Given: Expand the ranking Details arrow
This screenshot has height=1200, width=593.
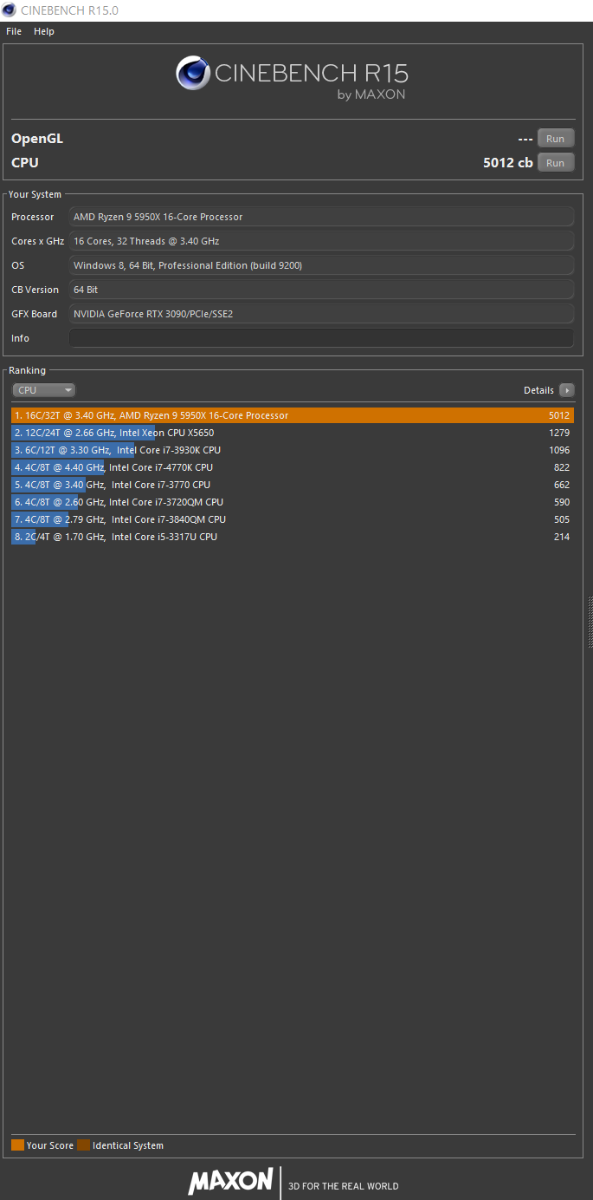Looking at the screenshot, I should pyautogui.click(x=567, y=390).
